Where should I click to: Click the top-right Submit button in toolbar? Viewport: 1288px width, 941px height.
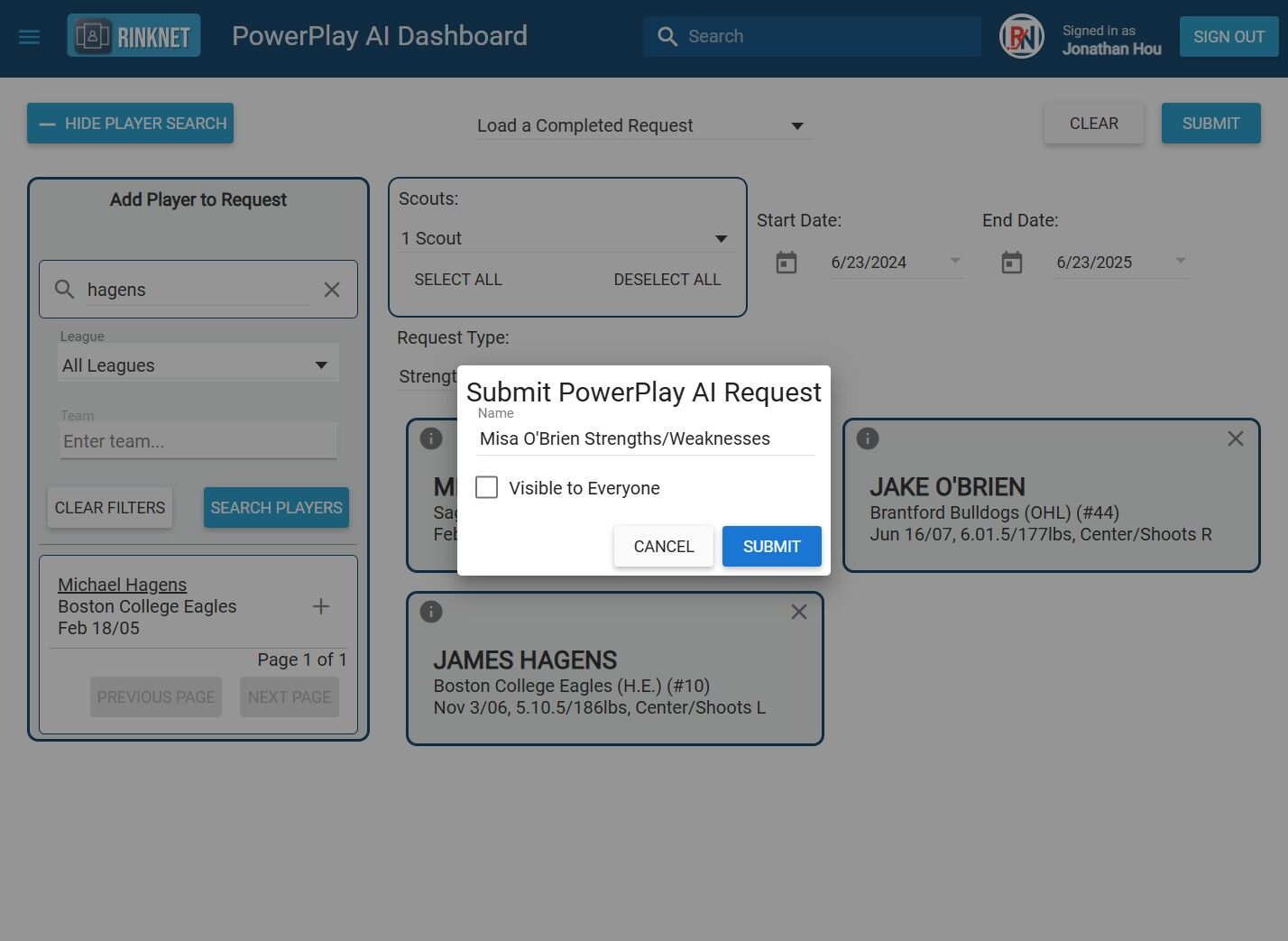tap(1211, 124)
